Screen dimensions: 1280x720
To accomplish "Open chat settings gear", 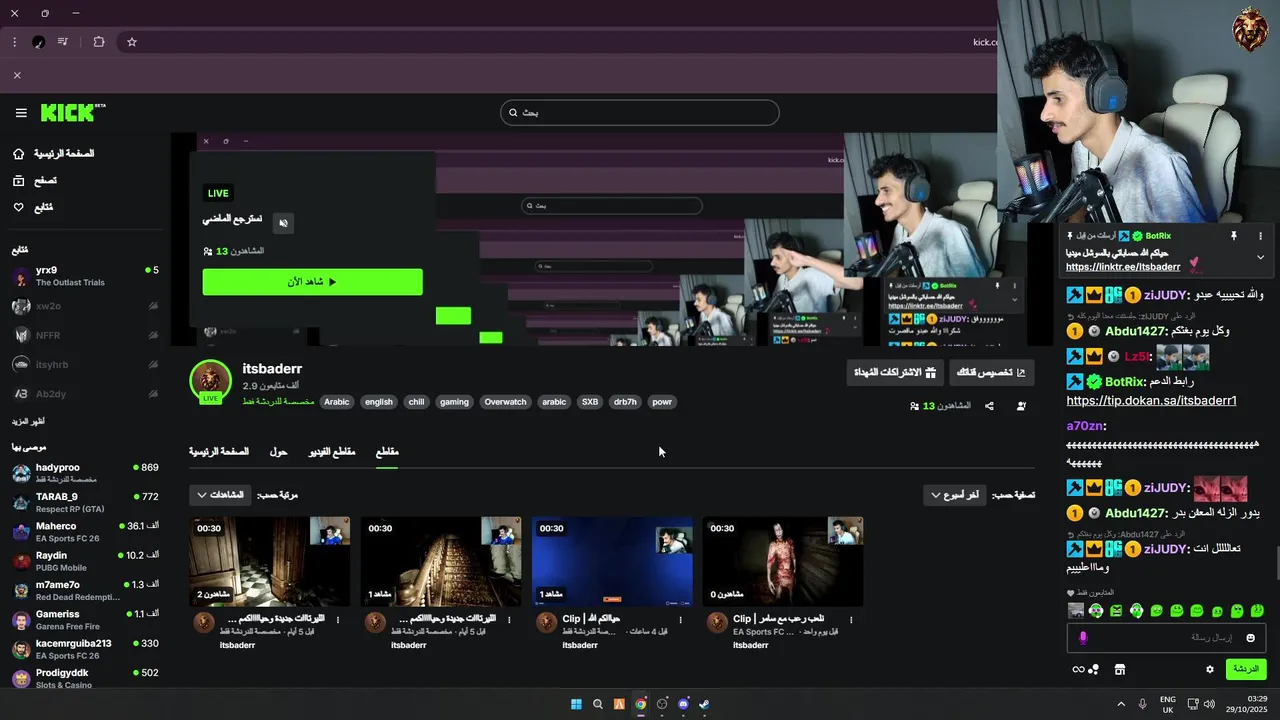I will pos(1209,669).
